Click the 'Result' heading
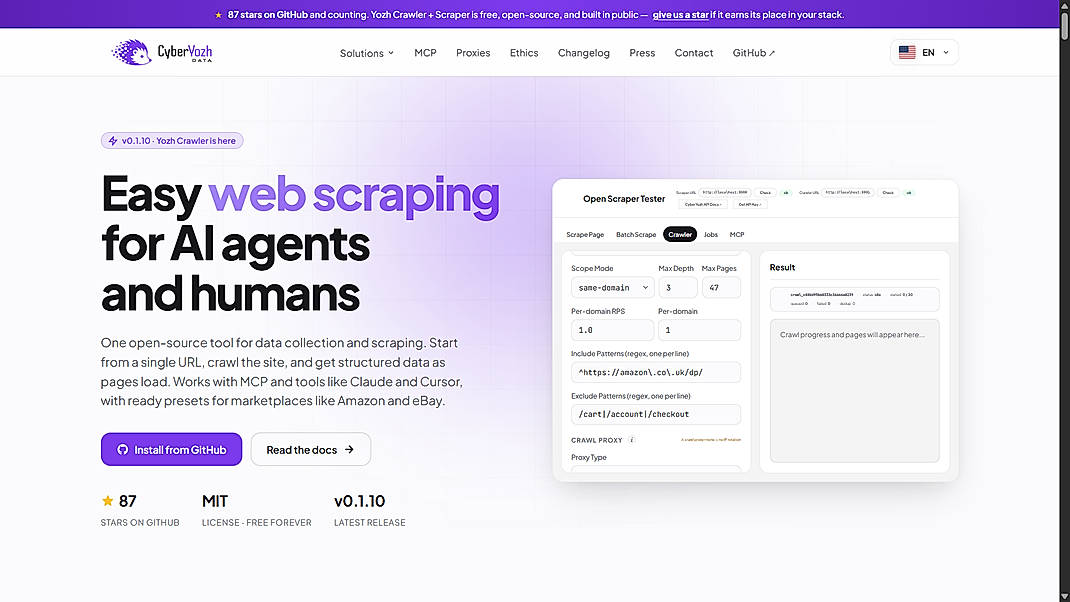The width and height of the screenshot is (1070, 602). (x=782, y=268)
